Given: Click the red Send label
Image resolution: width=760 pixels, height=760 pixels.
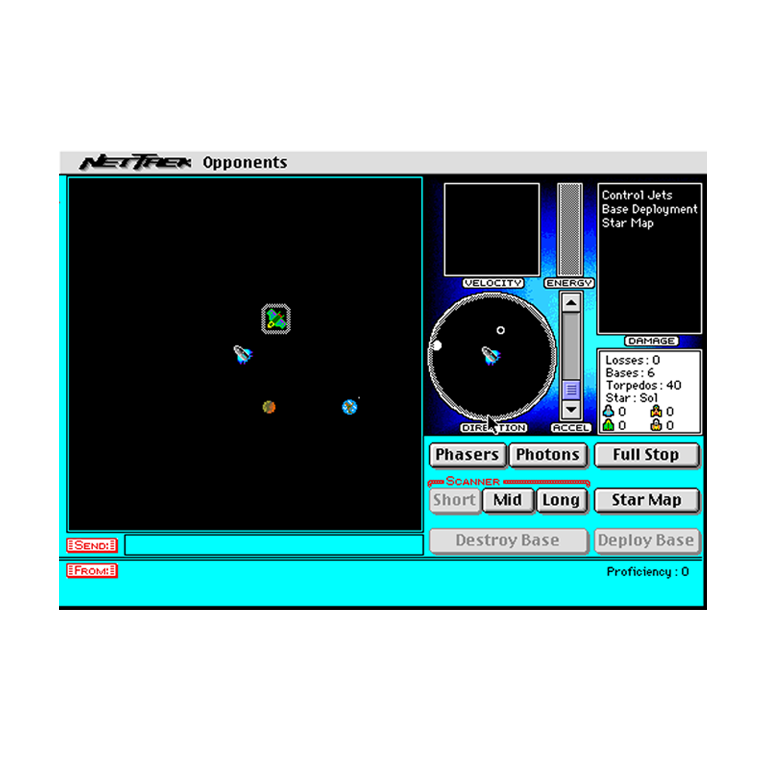Looking at the screenshot, I should coord(92,545).
